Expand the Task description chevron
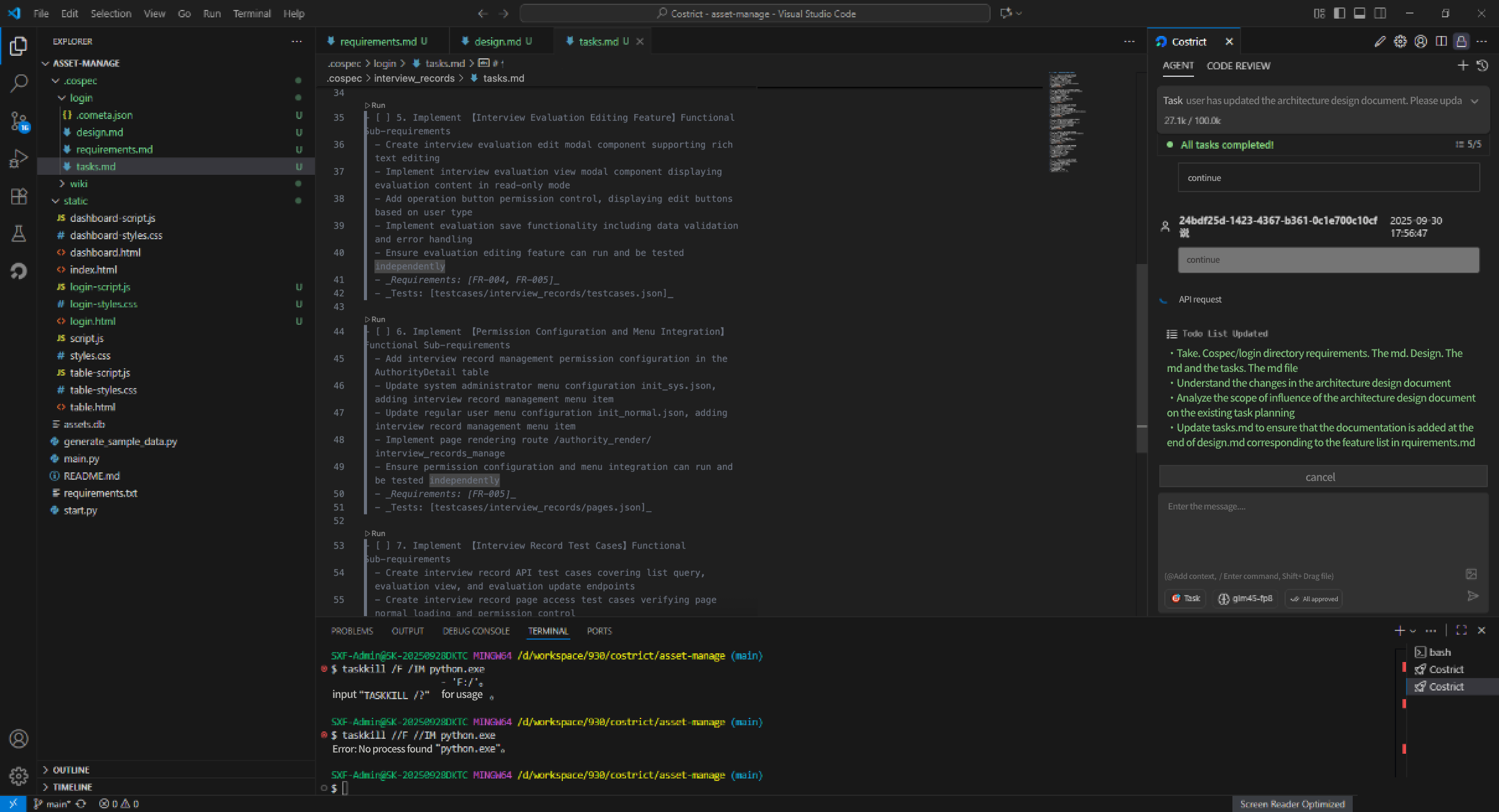Image resolution: width=1499 pixels, height=812 pixels. click(1474, 101)
